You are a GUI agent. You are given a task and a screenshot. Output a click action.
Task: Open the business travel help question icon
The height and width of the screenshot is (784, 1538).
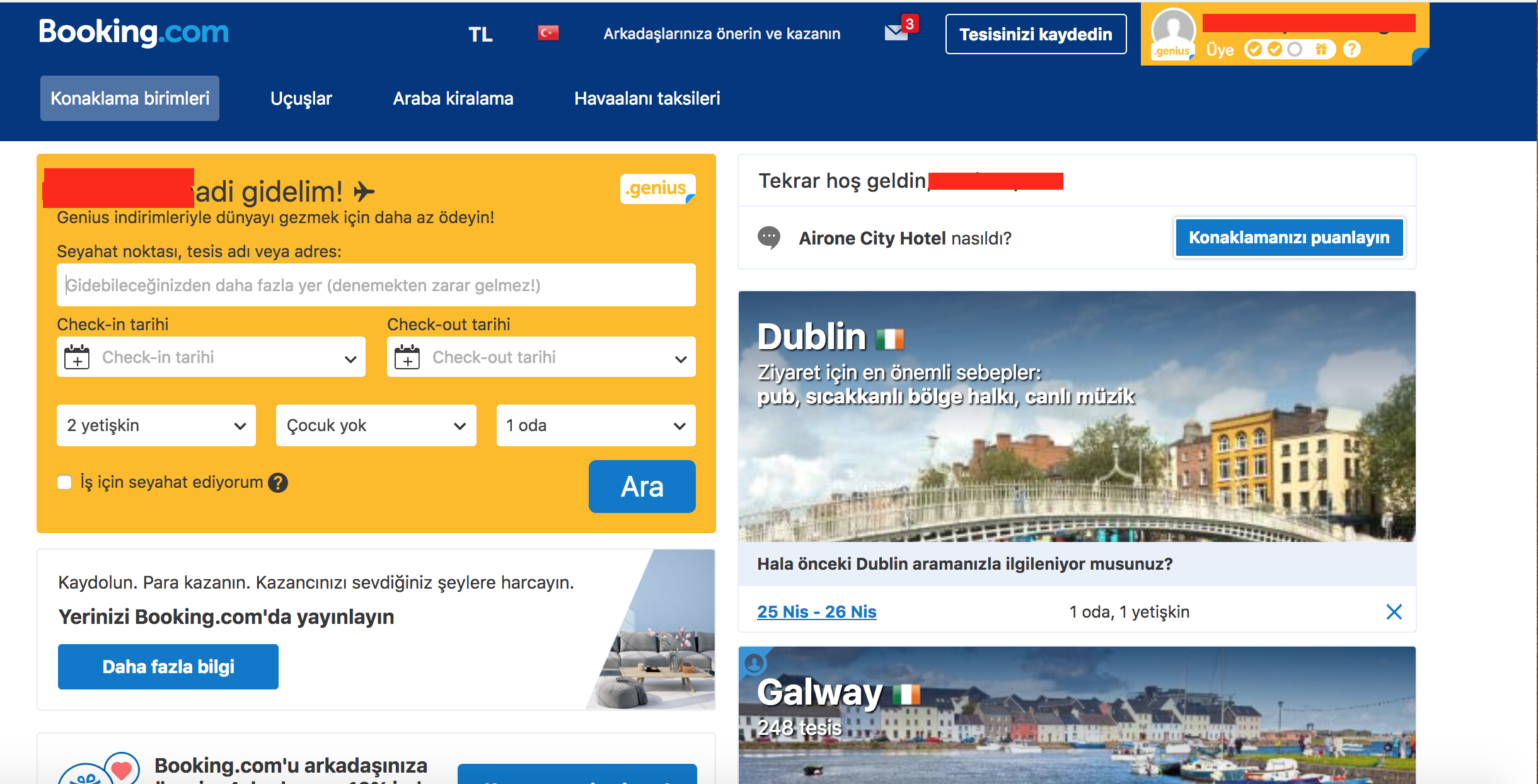click(x=278, y=483)
